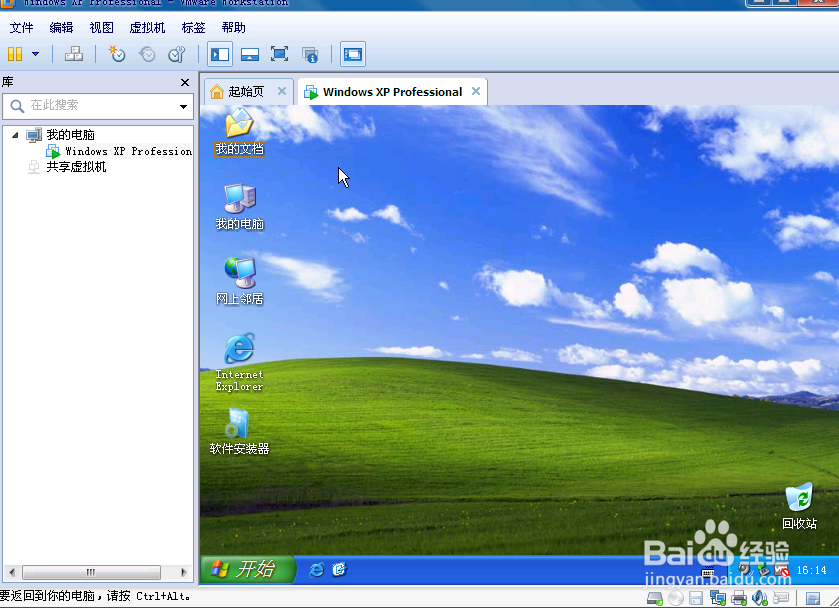Click Send Ctrl+Alt+Del toolbar icon
Image resolution: width=839 pixels, height=608 pixels.
pyautogui.click(x=74, y=54)
